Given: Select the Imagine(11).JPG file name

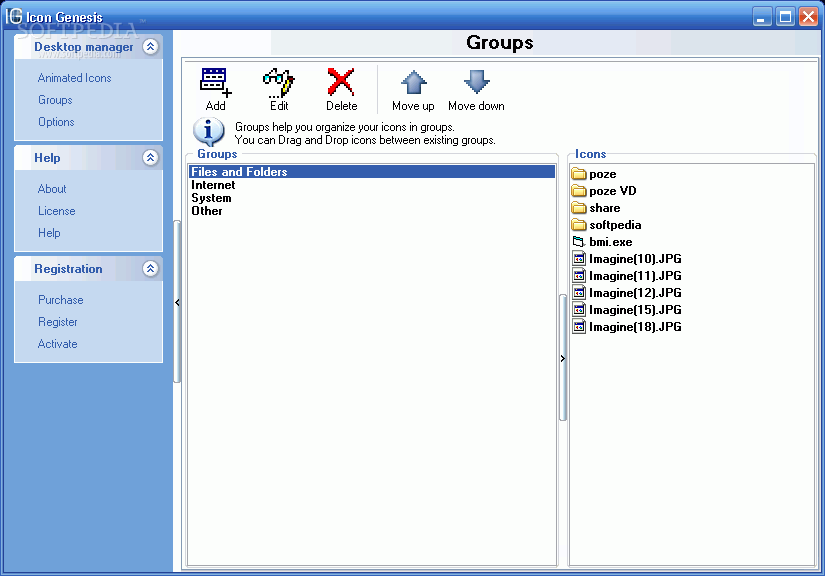Looking at the screenshot, I should 635,276.
